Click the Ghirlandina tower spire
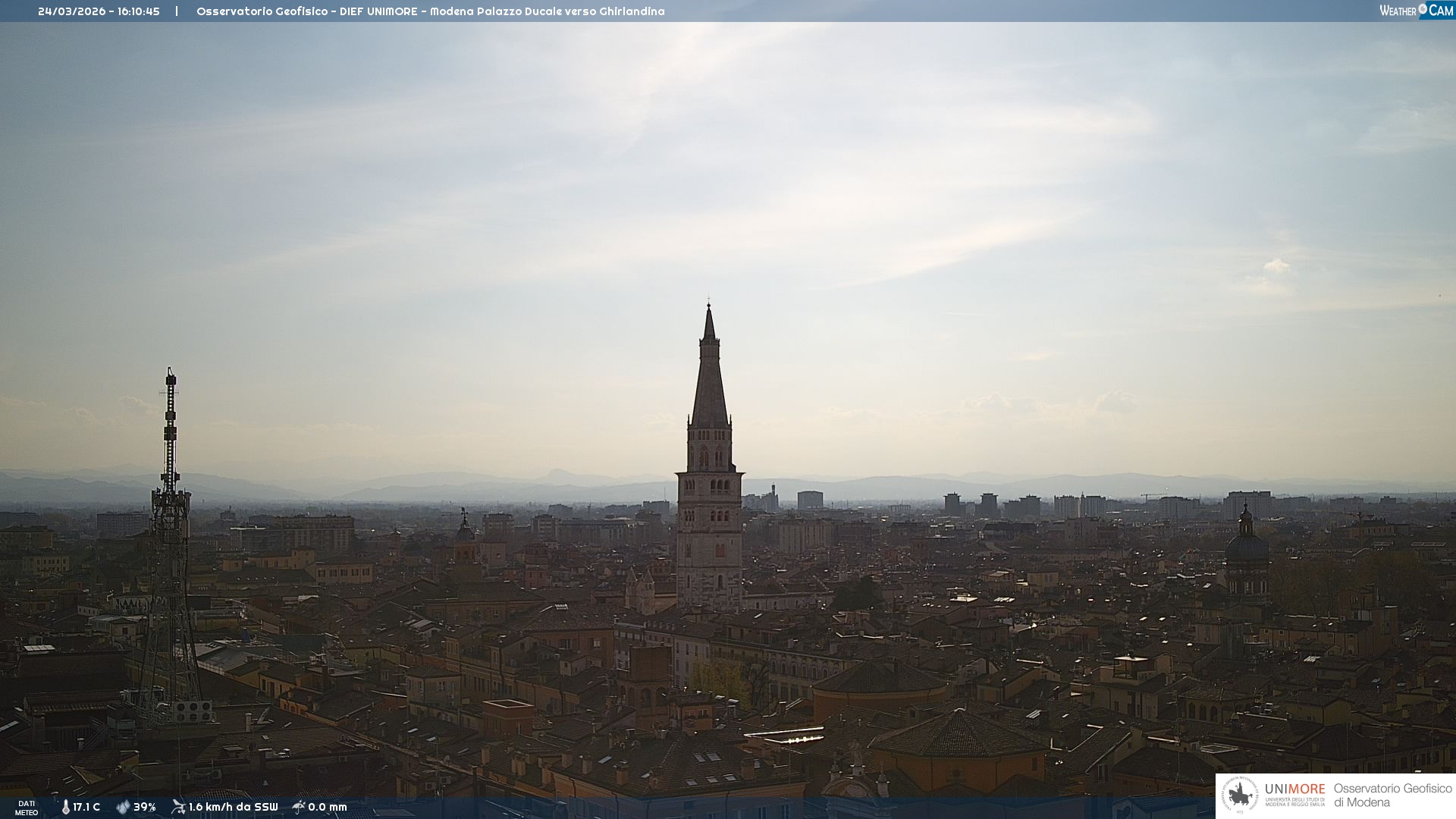Viewport: 1456px width, 819px height. point(710,372)
